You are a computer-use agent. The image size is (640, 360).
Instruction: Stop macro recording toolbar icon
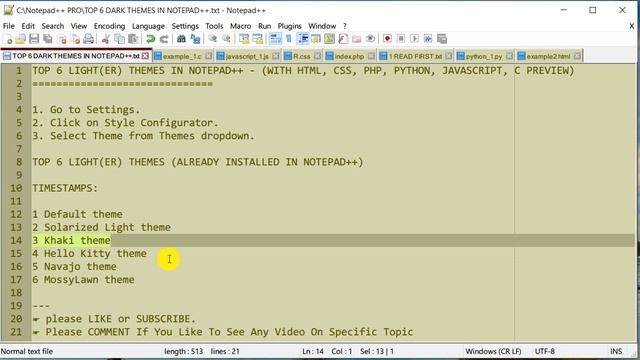pyautogui.click(x=401, y=39)
